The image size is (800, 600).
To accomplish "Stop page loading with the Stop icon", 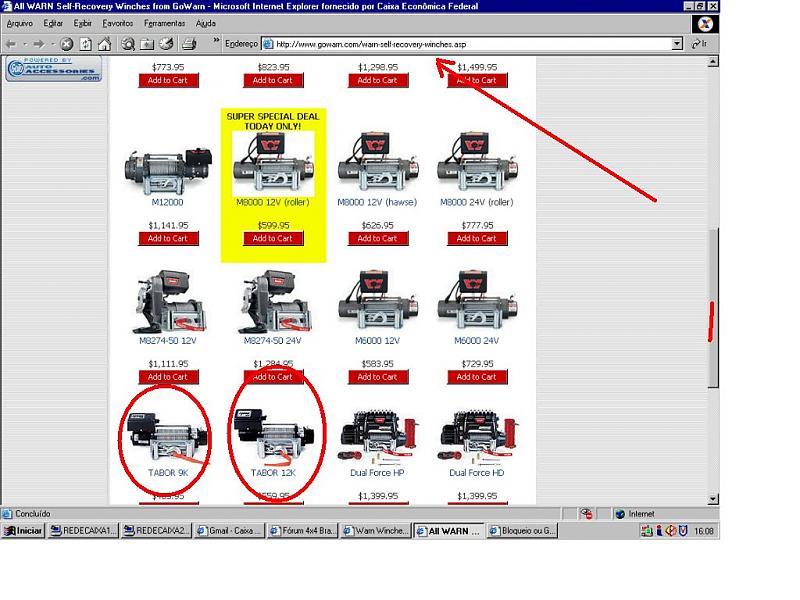I will point(66,44).
